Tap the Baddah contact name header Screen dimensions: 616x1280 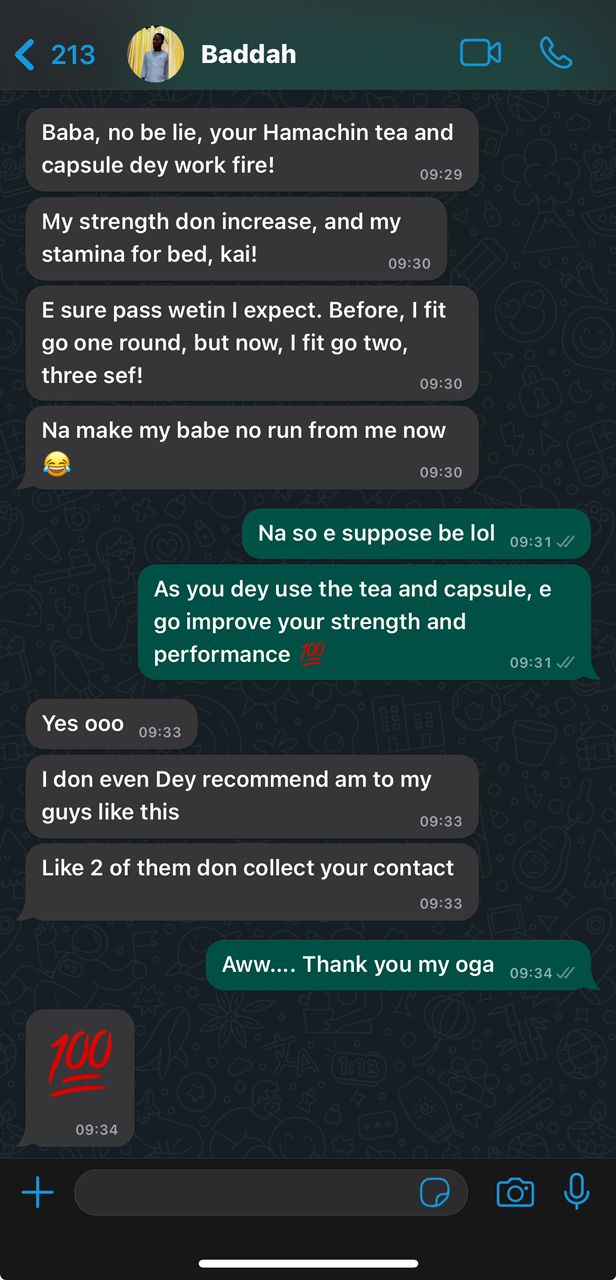(x=248, y=54)
